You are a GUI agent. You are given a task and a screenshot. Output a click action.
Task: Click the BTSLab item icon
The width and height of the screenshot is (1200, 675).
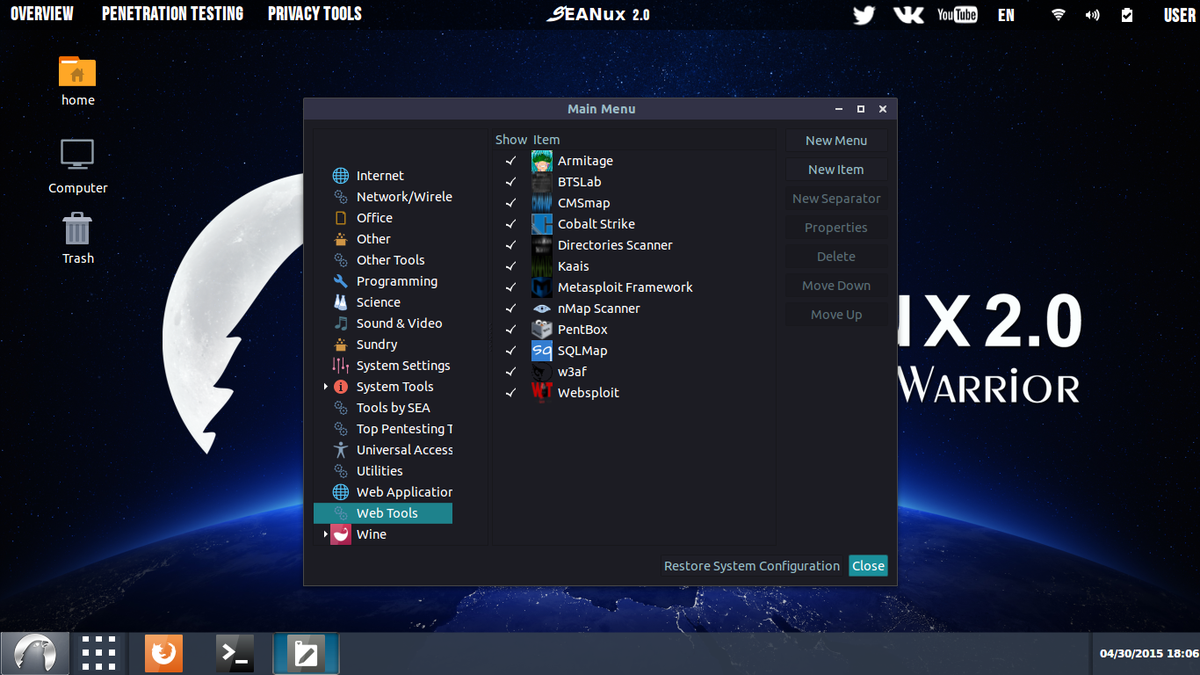point(541,182)
